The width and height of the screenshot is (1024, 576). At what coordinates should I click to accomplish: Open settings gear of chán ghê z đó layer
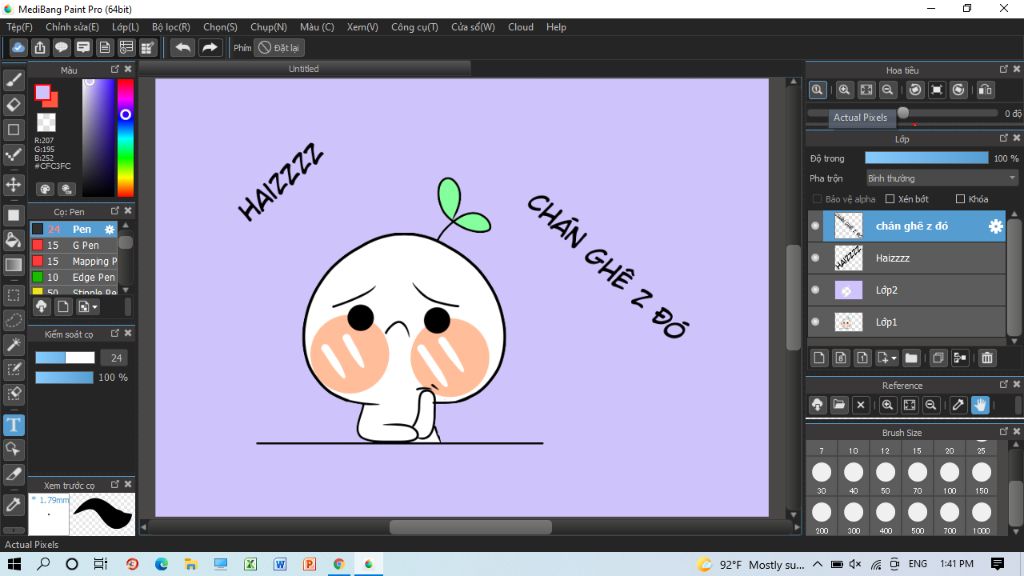coord(995,226)
